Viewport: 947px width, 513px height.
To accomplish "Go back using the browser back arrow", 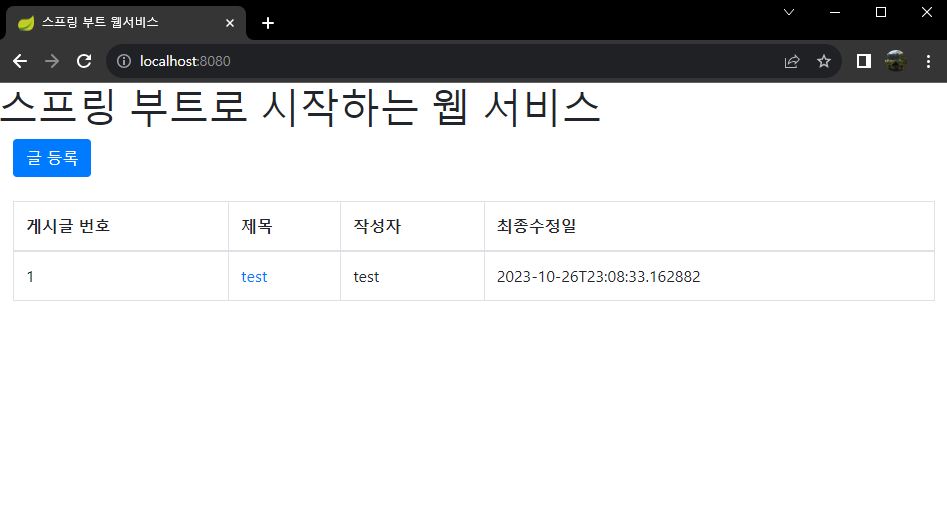I will coord(20,61).
